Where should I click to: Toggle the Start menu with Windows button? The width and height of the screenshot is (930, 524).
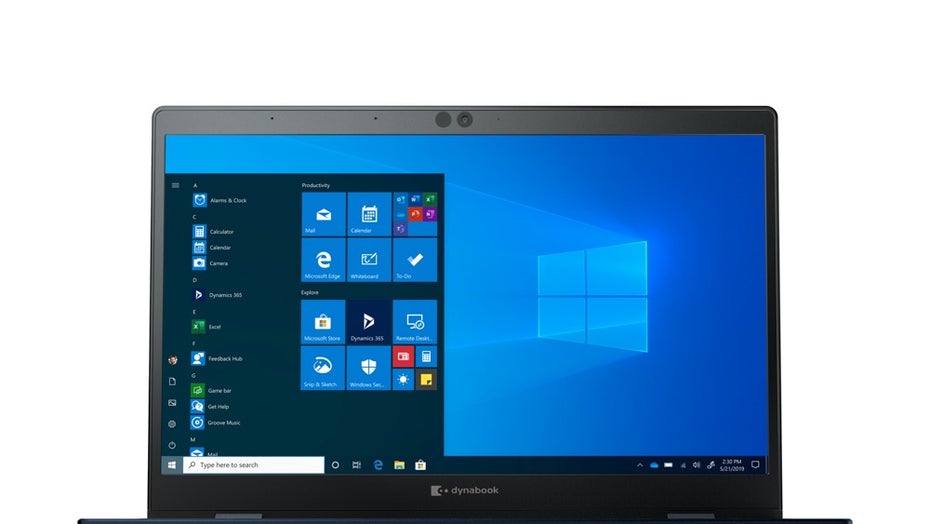click(172, 465)
